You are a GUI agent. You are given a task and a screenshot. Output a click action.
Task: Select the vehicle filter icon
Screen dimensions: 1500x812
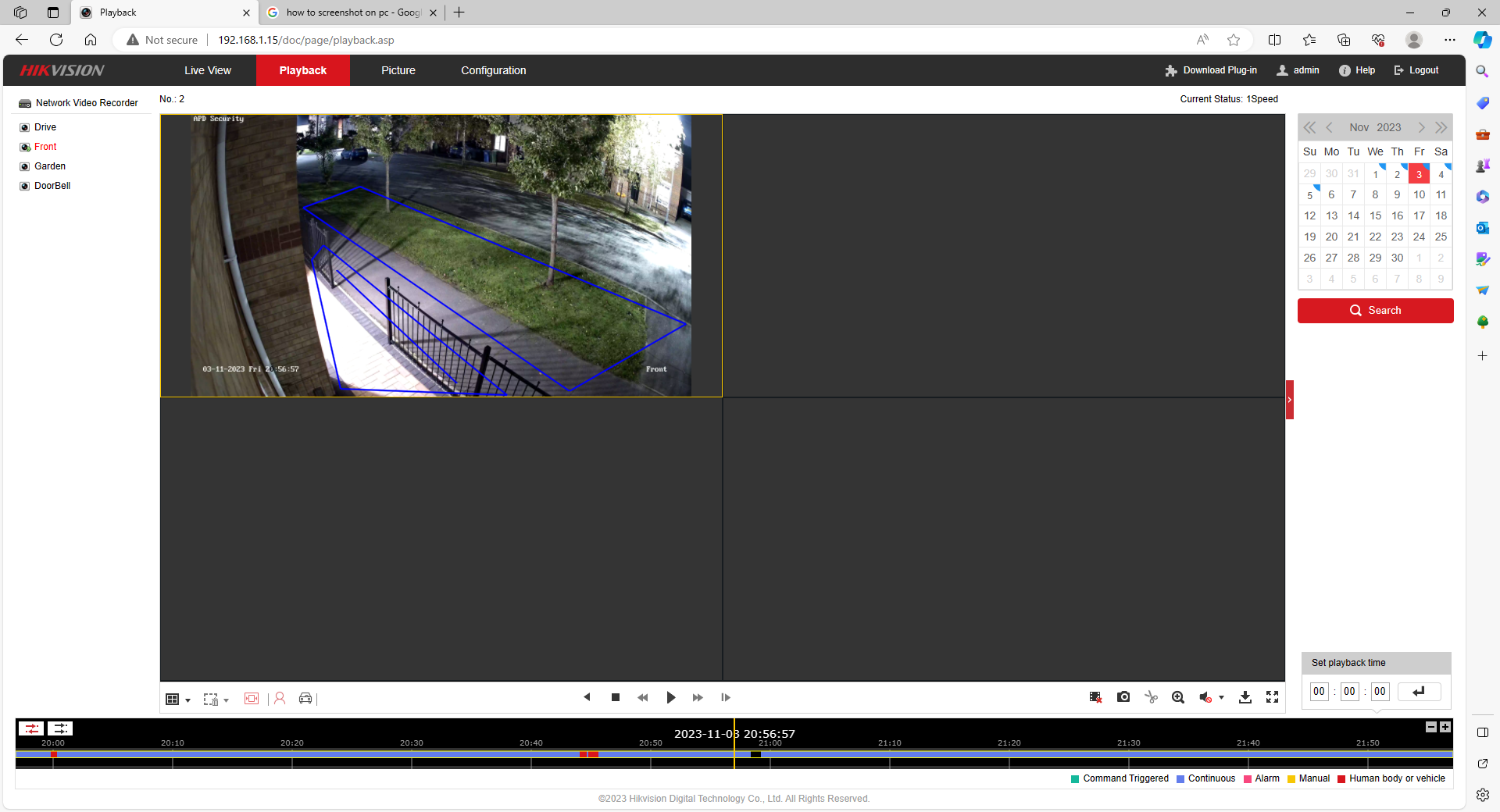305,699
